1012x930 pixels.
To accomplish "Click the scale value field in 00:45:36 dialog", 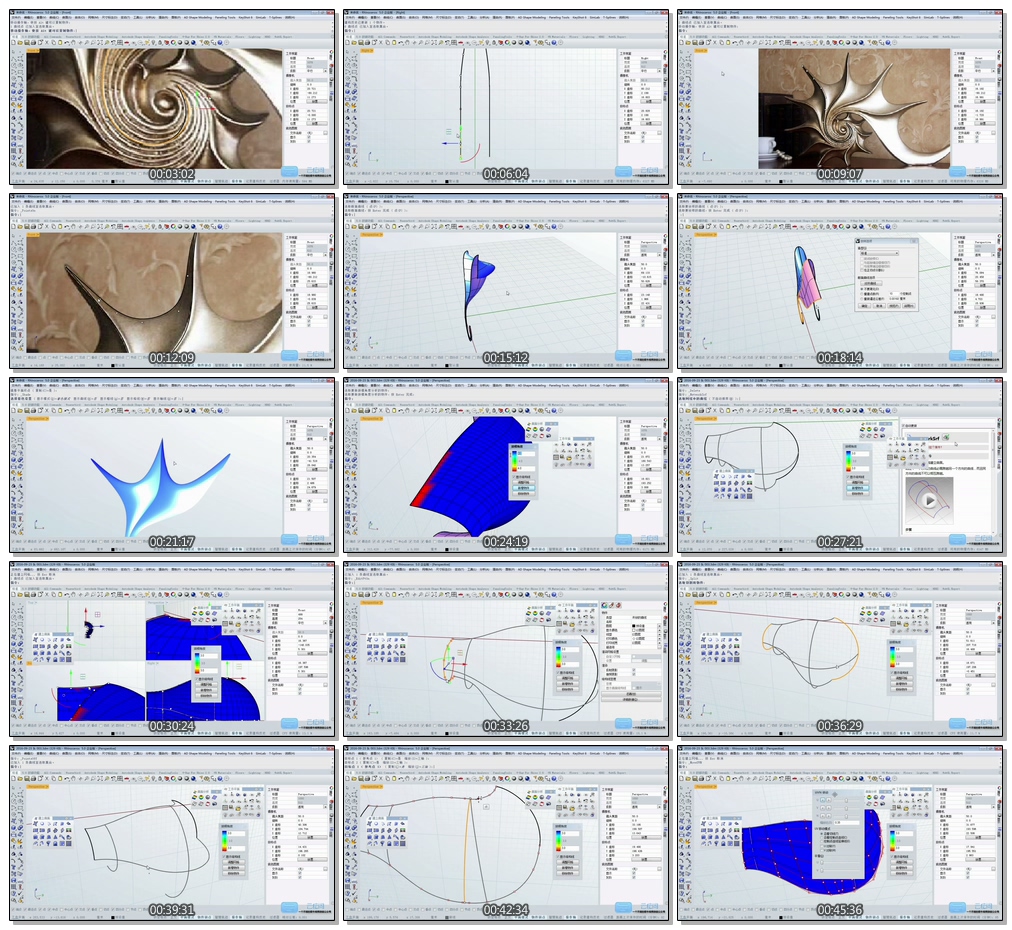I will coord(847,822).
